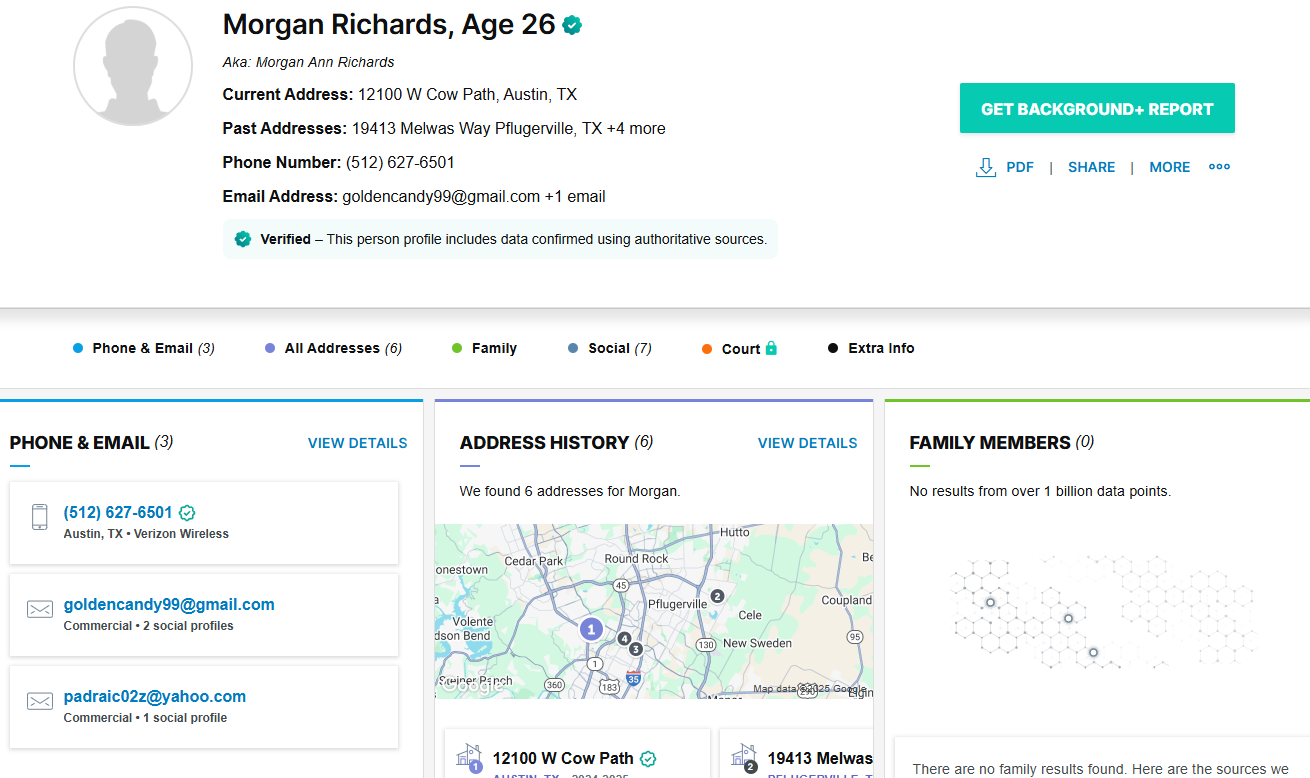Click the profile avatar placeholder
This screenshot has height=778, width=1310.
point(133,66)
